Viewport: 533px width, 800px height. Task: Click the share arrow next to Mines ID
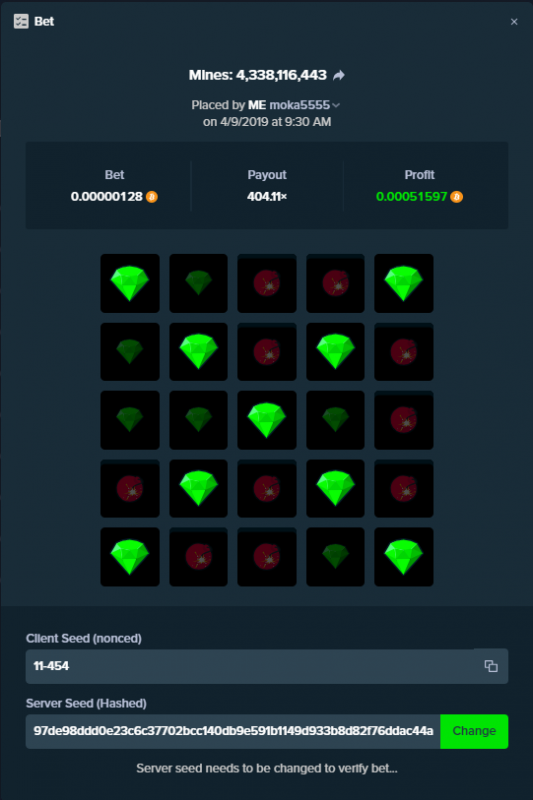[x=339, y=76]
